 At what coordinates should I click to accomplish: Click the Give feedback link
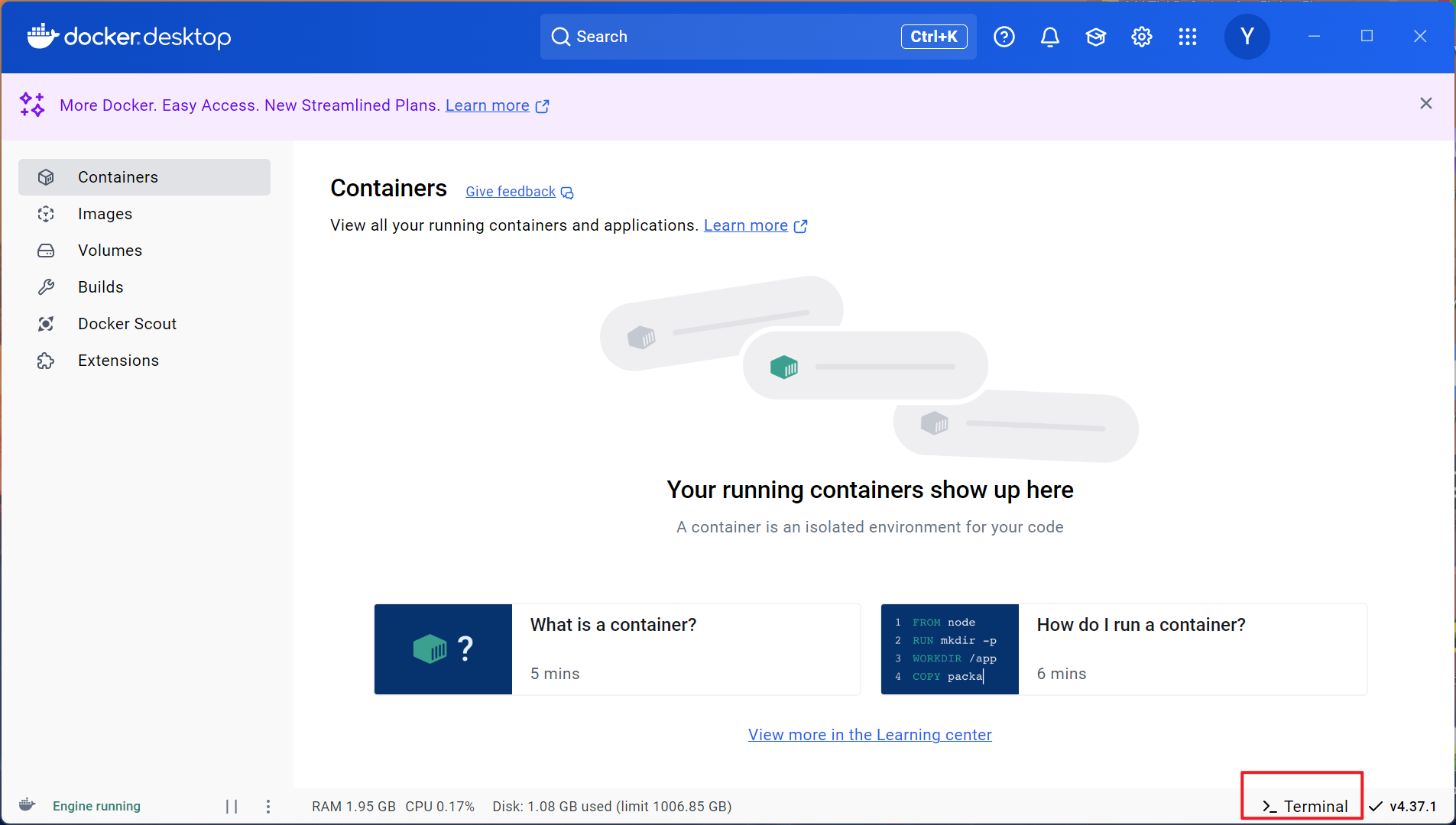[511, 192]
